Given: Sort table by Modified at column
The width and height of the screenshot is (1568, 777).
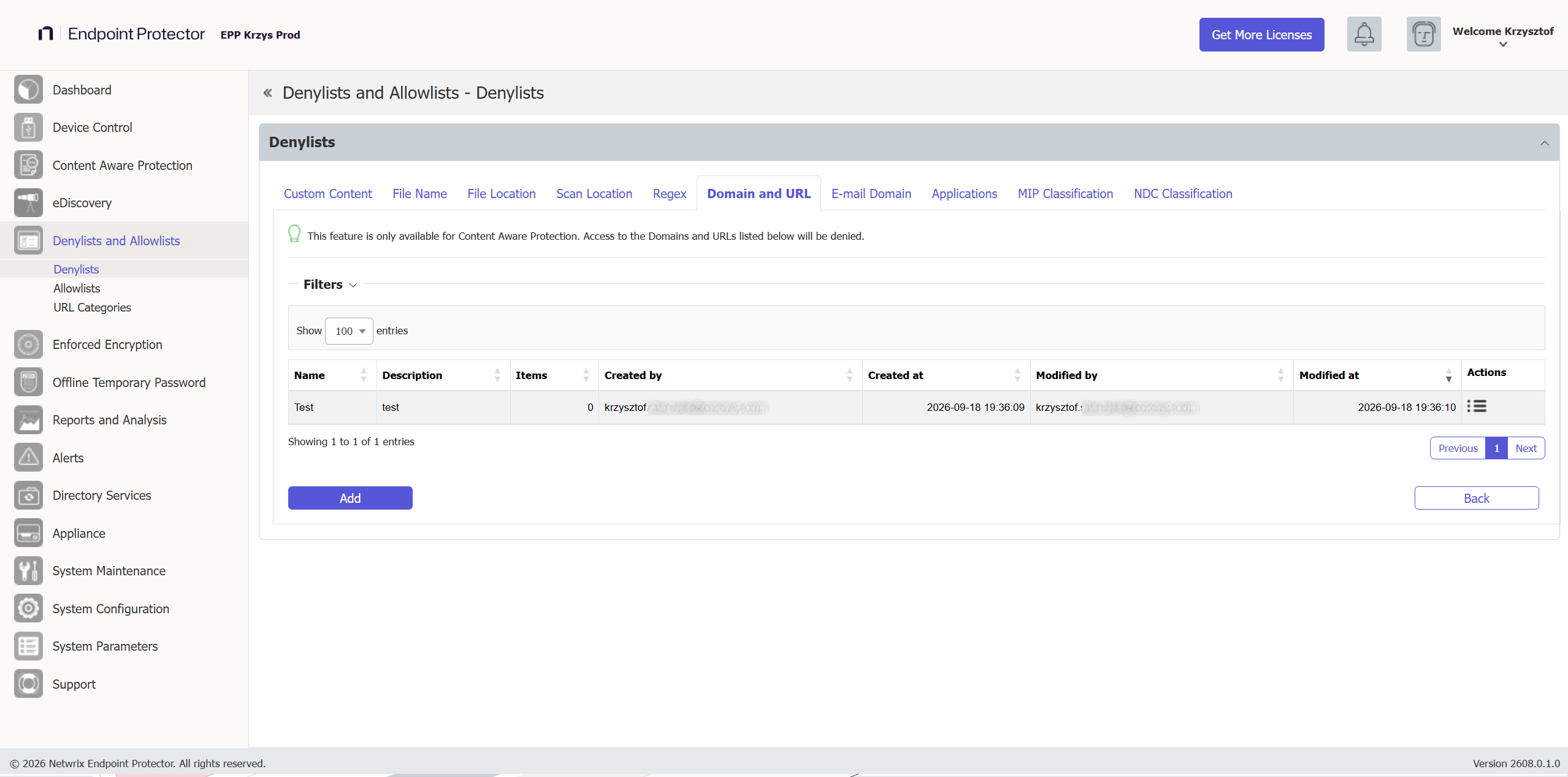Looking at the screenshot, I should [1377, 375].
